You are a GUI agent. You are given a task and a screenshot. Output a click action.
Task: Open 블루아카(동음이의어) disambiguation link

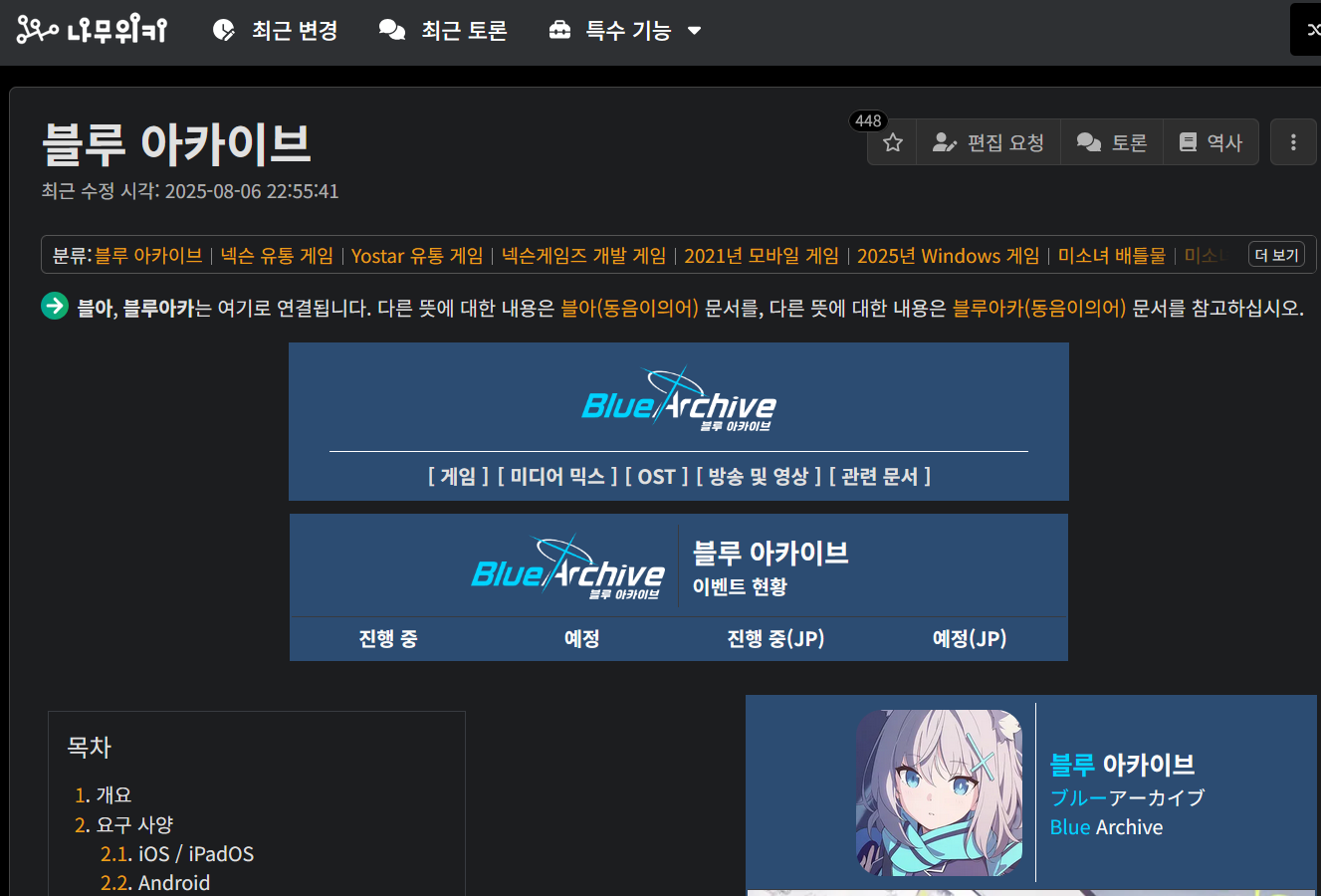(x=1039, y=308)
